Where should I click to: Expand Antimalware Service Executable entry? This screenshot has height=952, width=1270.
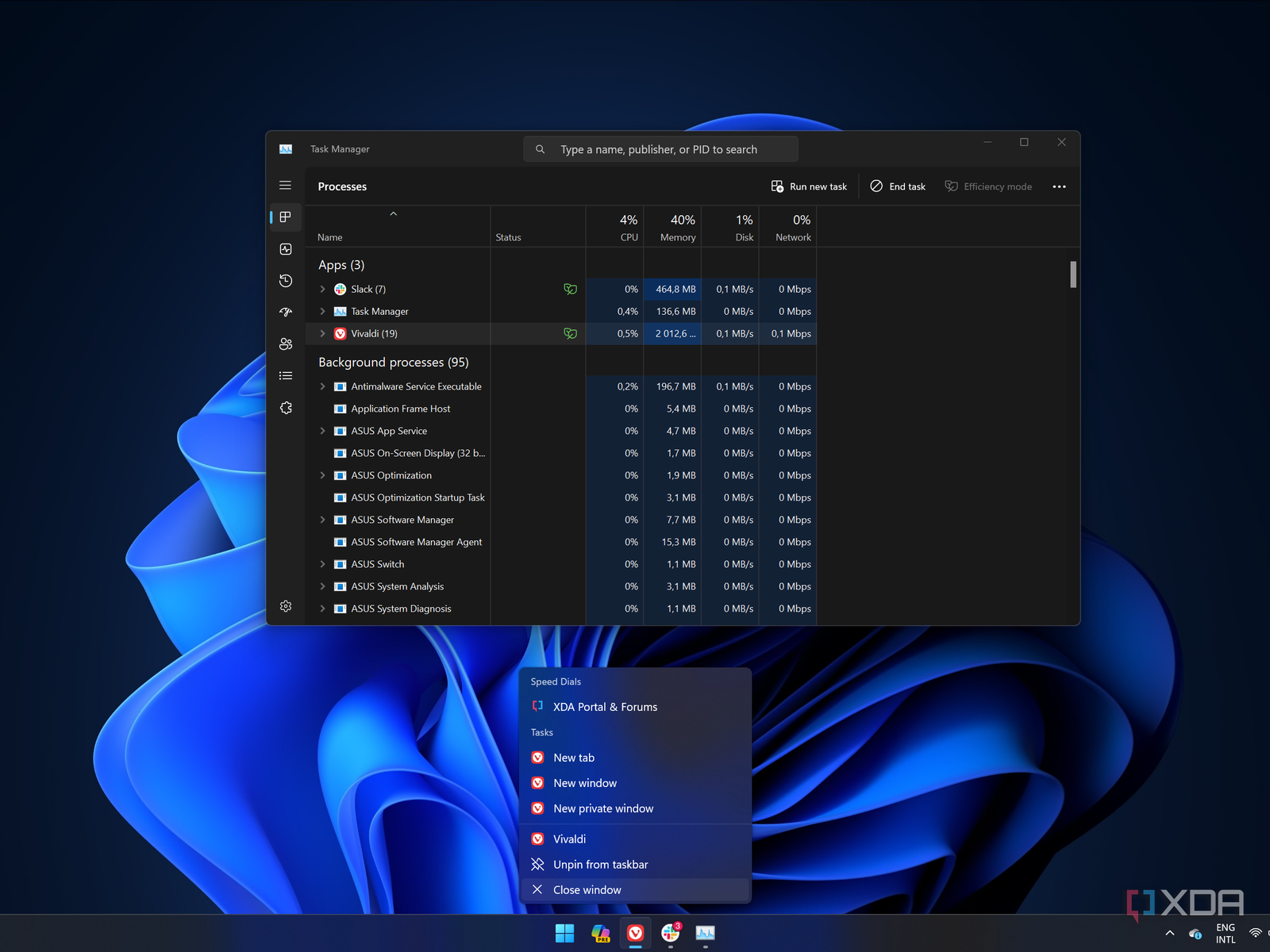pos(322,387)
